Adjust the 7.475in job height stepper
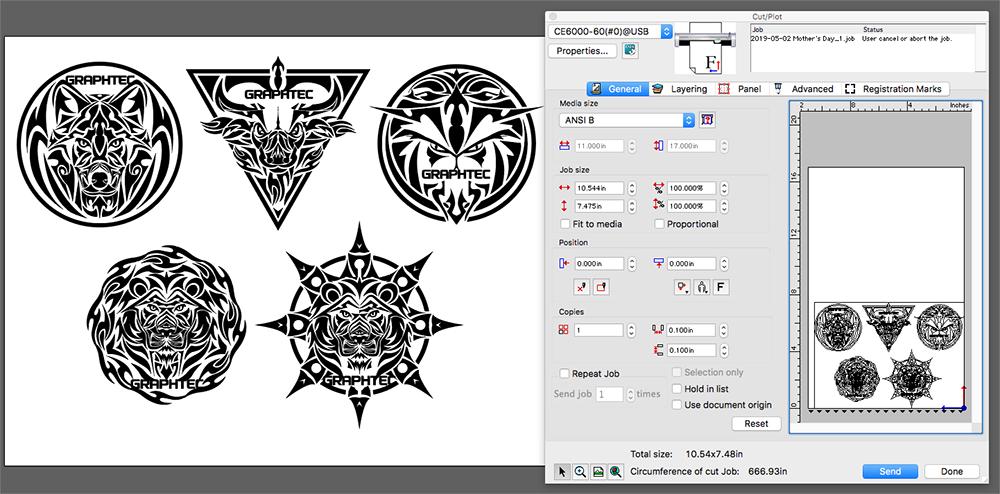Viewport: 1000px width, 494px height. 632,206
